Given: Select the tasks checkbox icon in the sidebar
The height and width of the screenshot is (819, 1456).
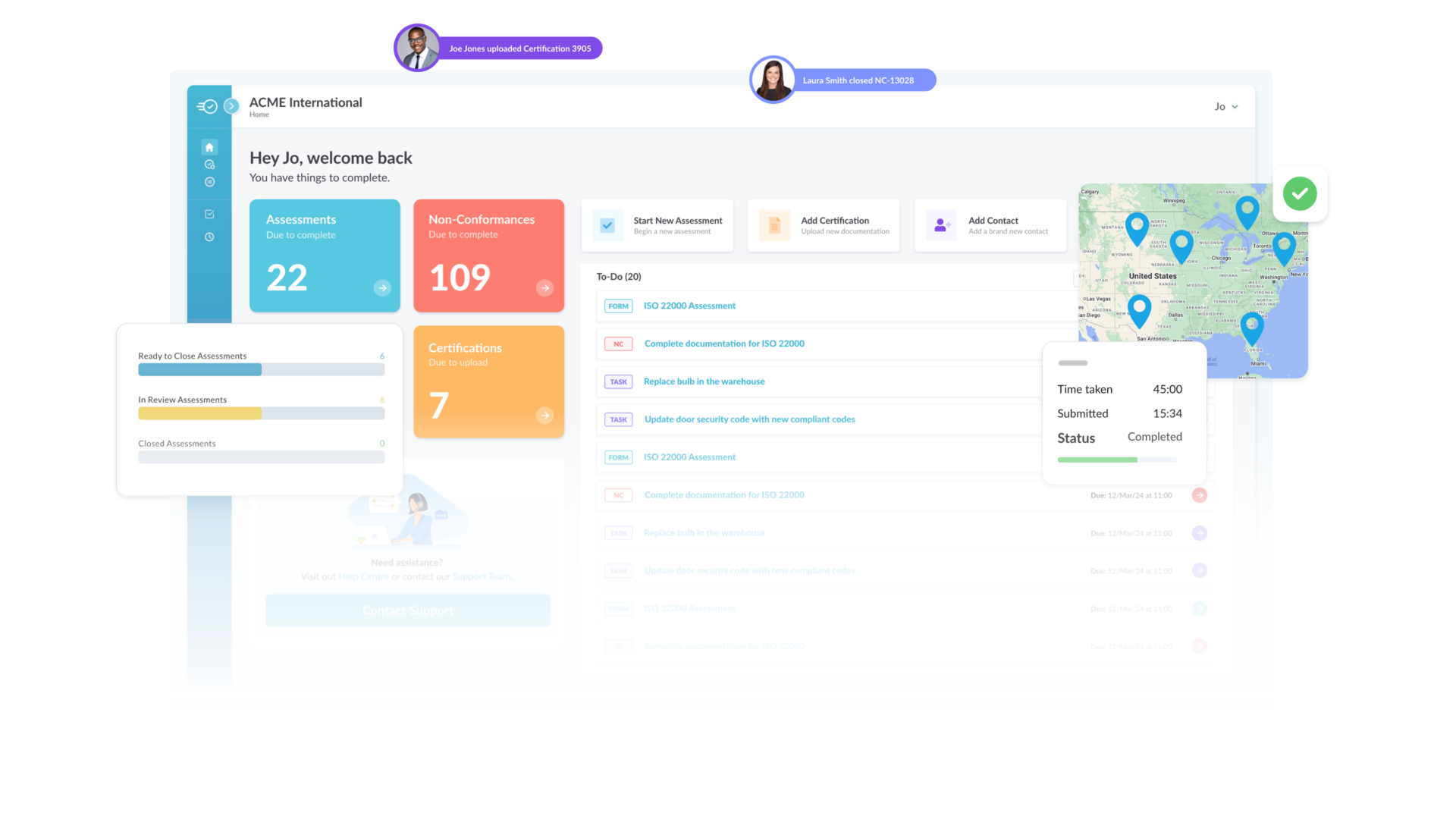Looking at the screenshot, I should pos(209,214).
